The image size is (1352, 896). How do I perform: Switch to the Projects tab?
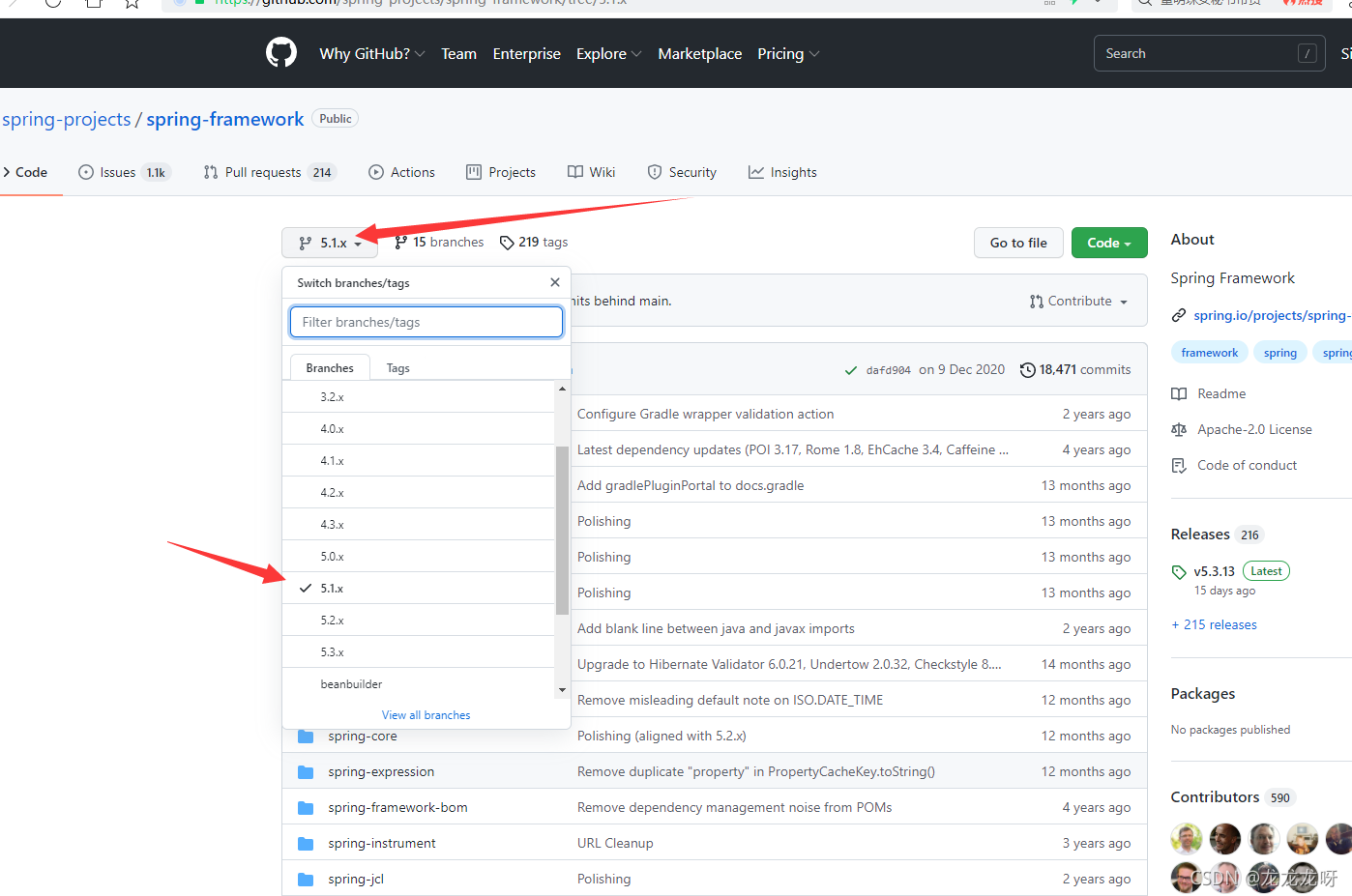(x=501, y=172)
